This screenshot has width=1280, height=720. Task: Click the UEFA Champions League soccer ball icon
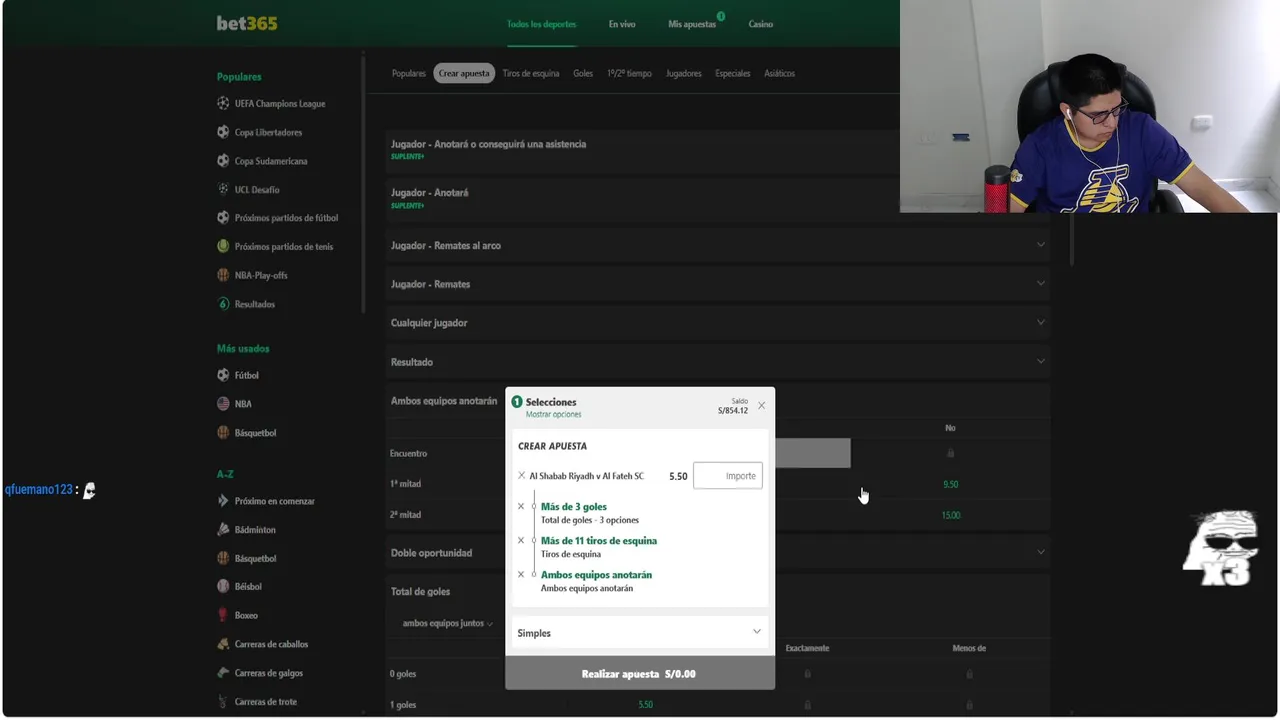223,103
